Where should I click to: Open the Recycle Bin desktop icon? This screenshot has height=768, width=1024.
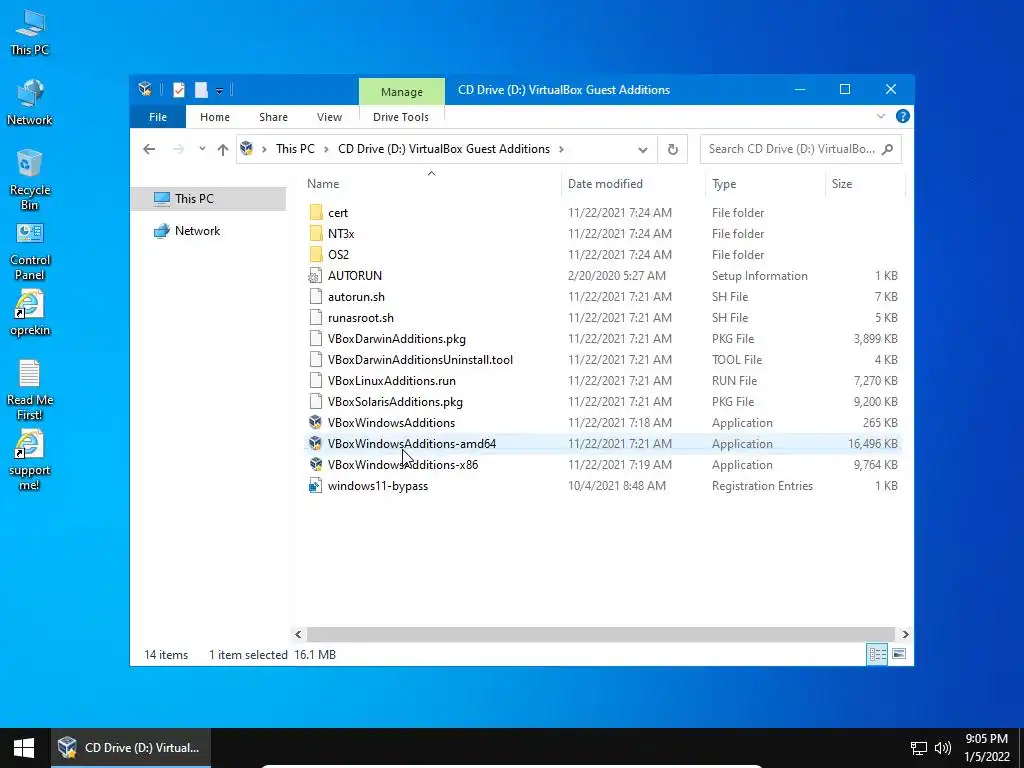pyautogui.click(x=29, y=180)
